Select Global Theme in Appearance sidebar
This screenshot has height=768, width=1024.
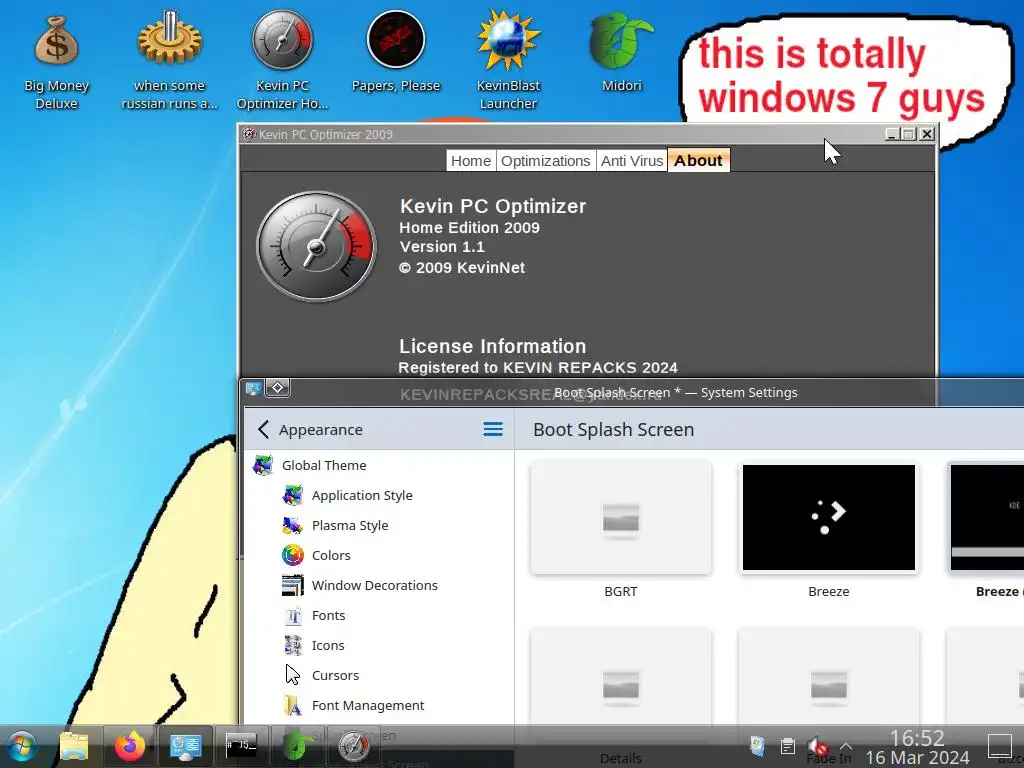pyautogui.click(x=379, y=465)
